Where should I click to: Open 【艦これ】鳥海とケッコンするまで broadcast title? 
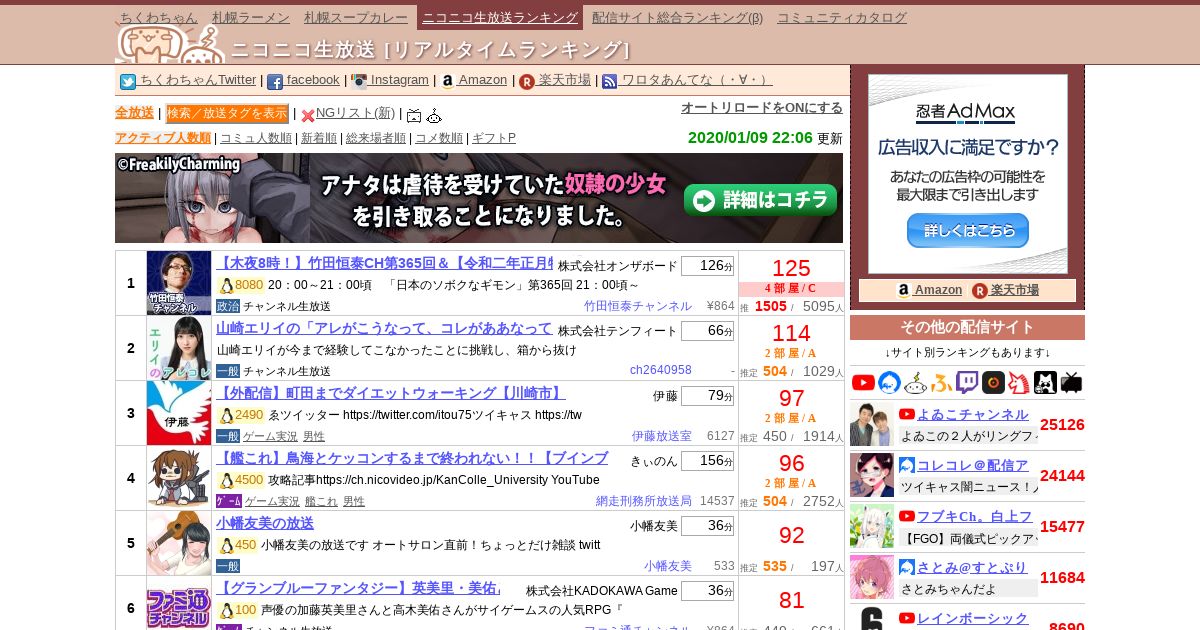click(412, 459)
